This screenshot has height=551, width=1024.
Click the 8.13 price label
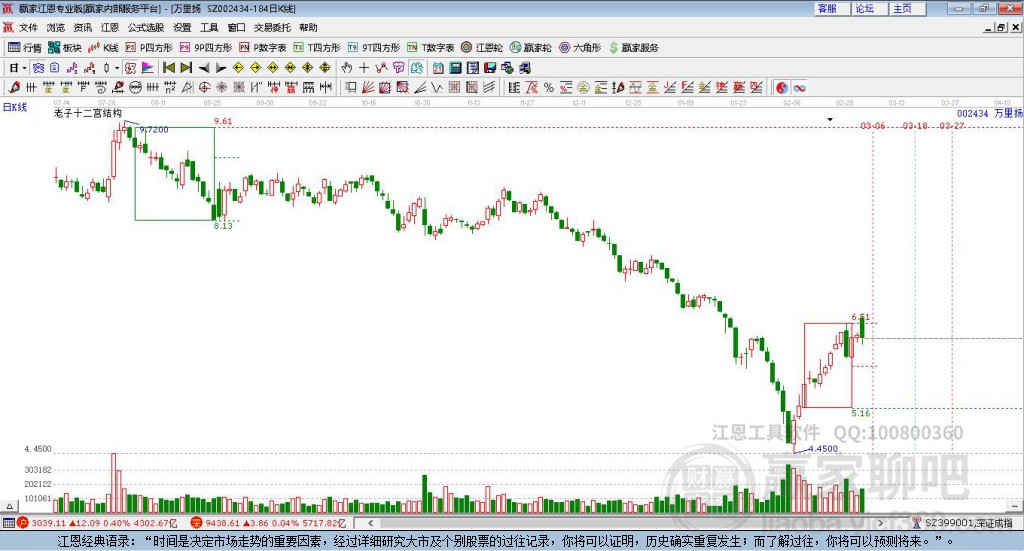click(x=223, y=226)
